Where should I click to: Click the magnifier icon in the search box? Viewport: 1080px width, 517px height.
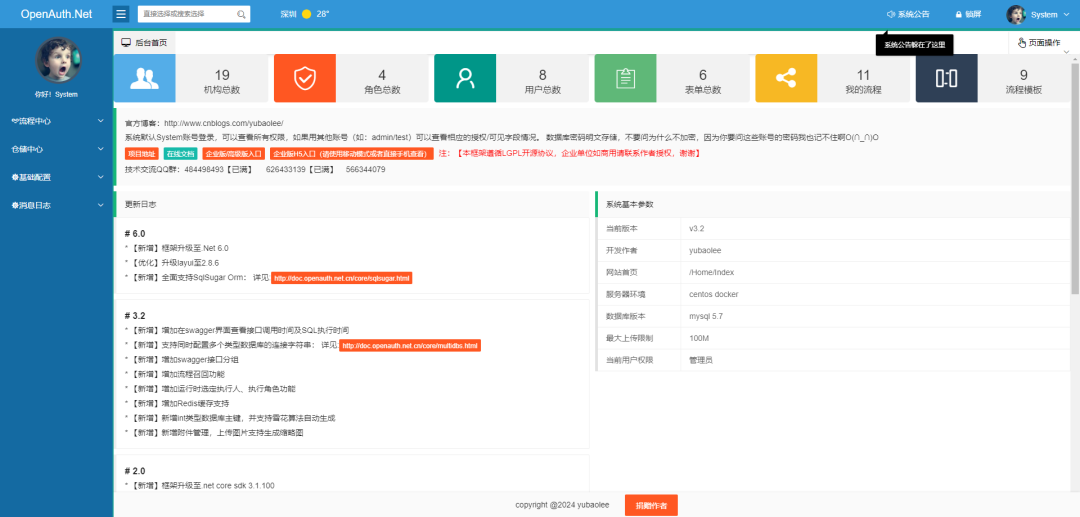[x=242, y=15]
